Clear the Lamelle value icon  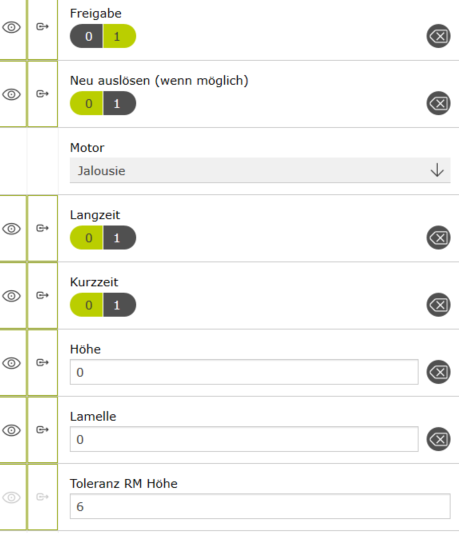coord(438,439)
